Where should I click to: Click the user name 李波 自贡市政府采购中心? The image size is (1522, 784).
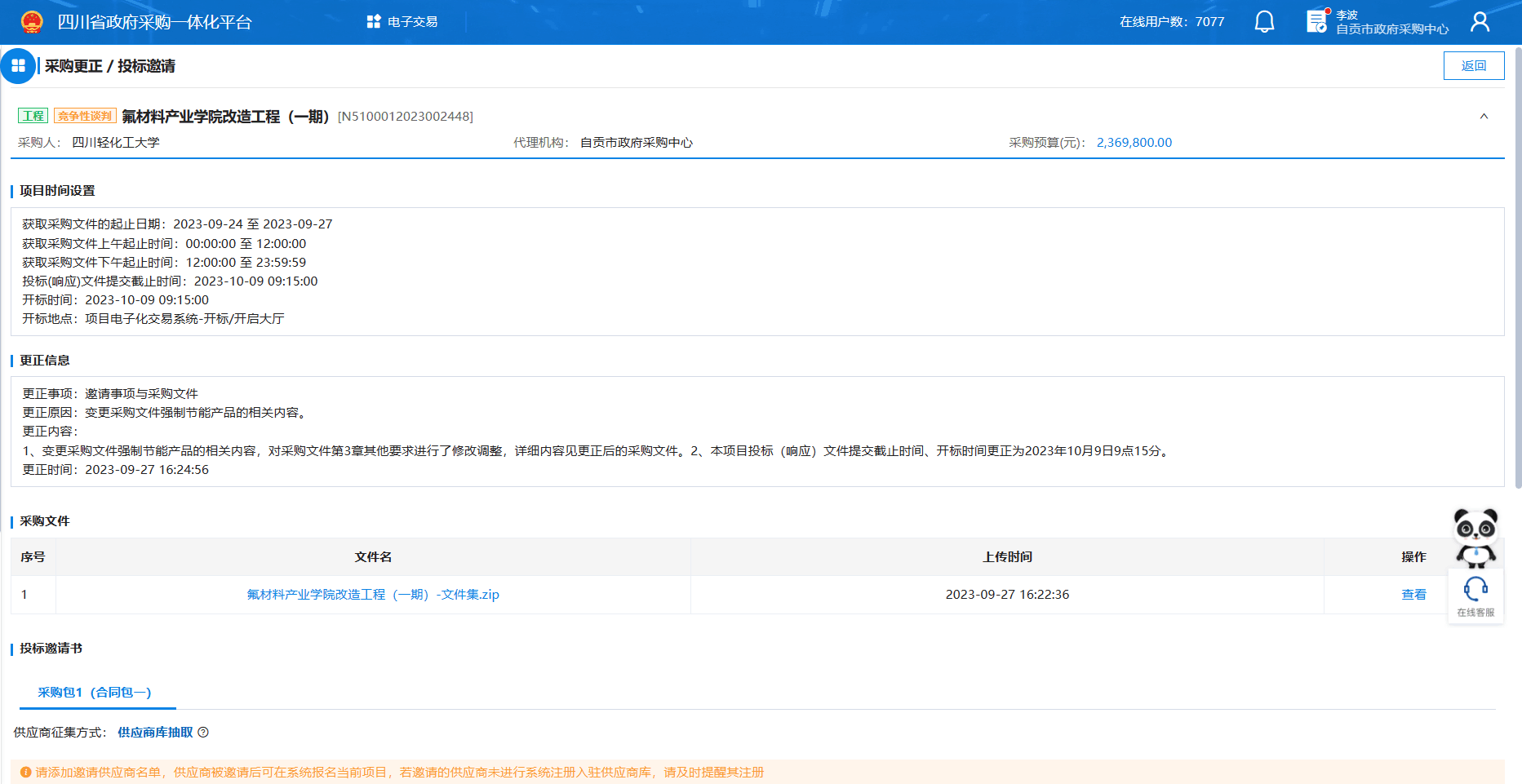(x=1391, y=22)
